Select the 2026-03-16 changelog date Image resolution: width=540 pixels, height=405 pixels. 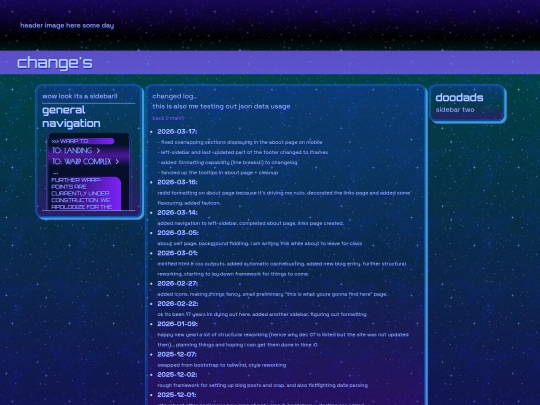pyautogui.click(x=177, y=182)
